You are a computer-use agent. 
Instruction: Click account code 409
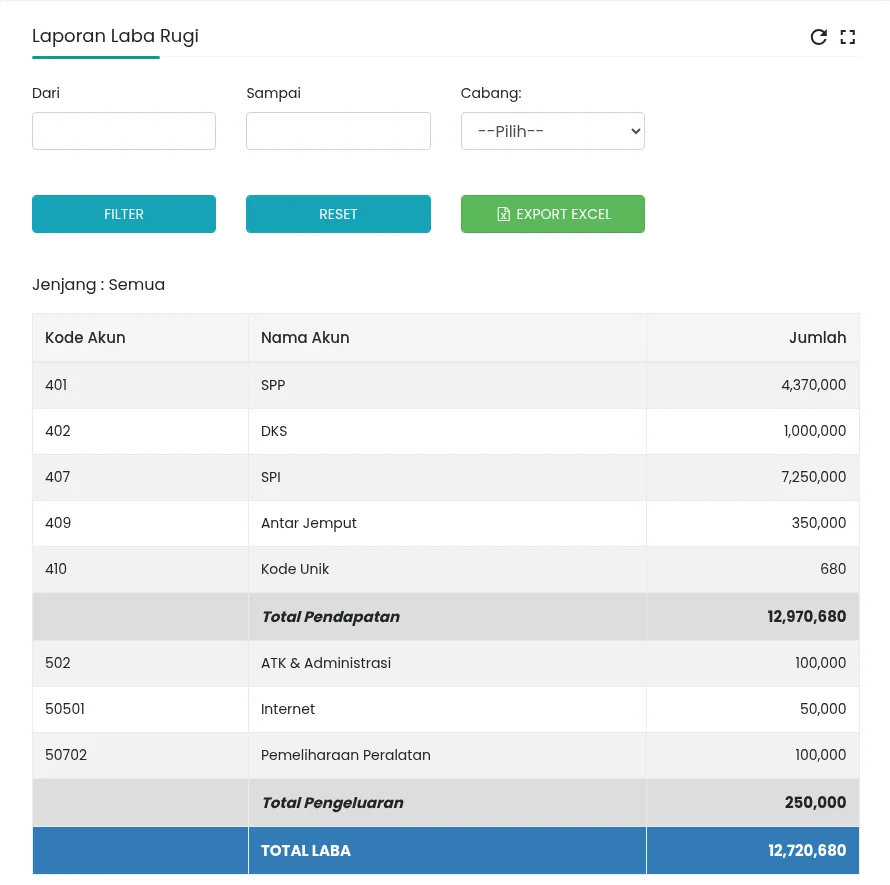pyautogui.click(x=58, y=523)
